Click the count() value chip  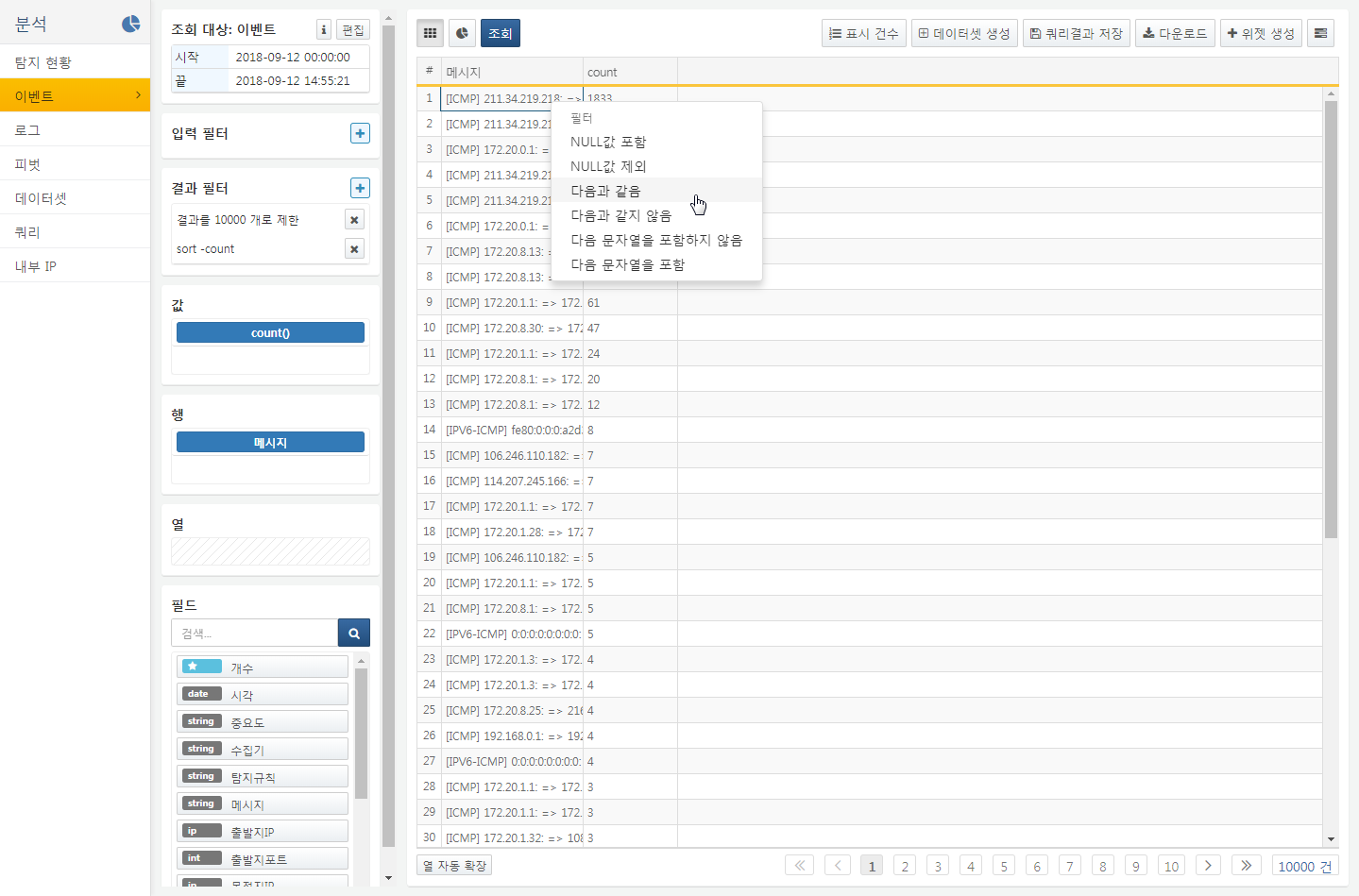coord(270,332)
